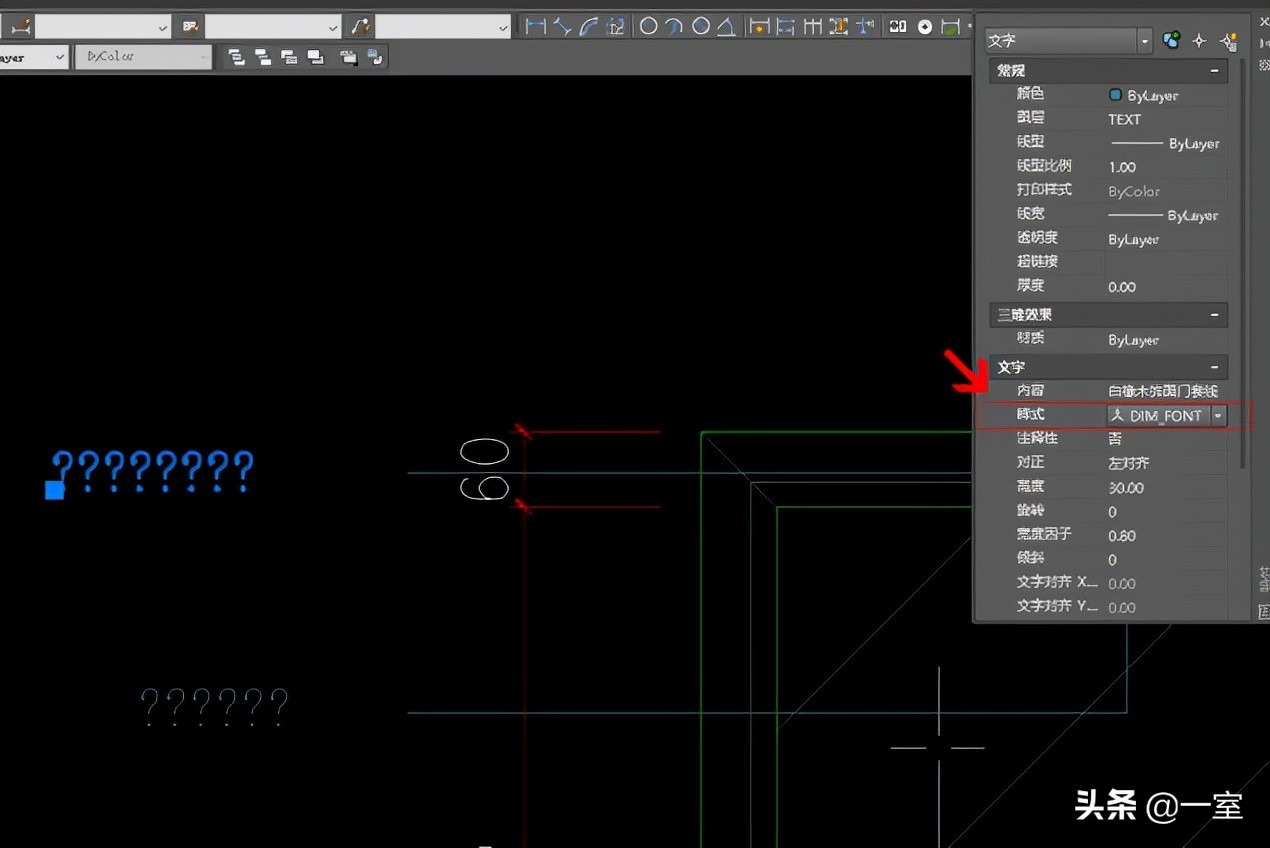Screen dimensions: 1270x848
Task: Select the 图层 value showing TEXT
Action: (x=1124, y=118)
